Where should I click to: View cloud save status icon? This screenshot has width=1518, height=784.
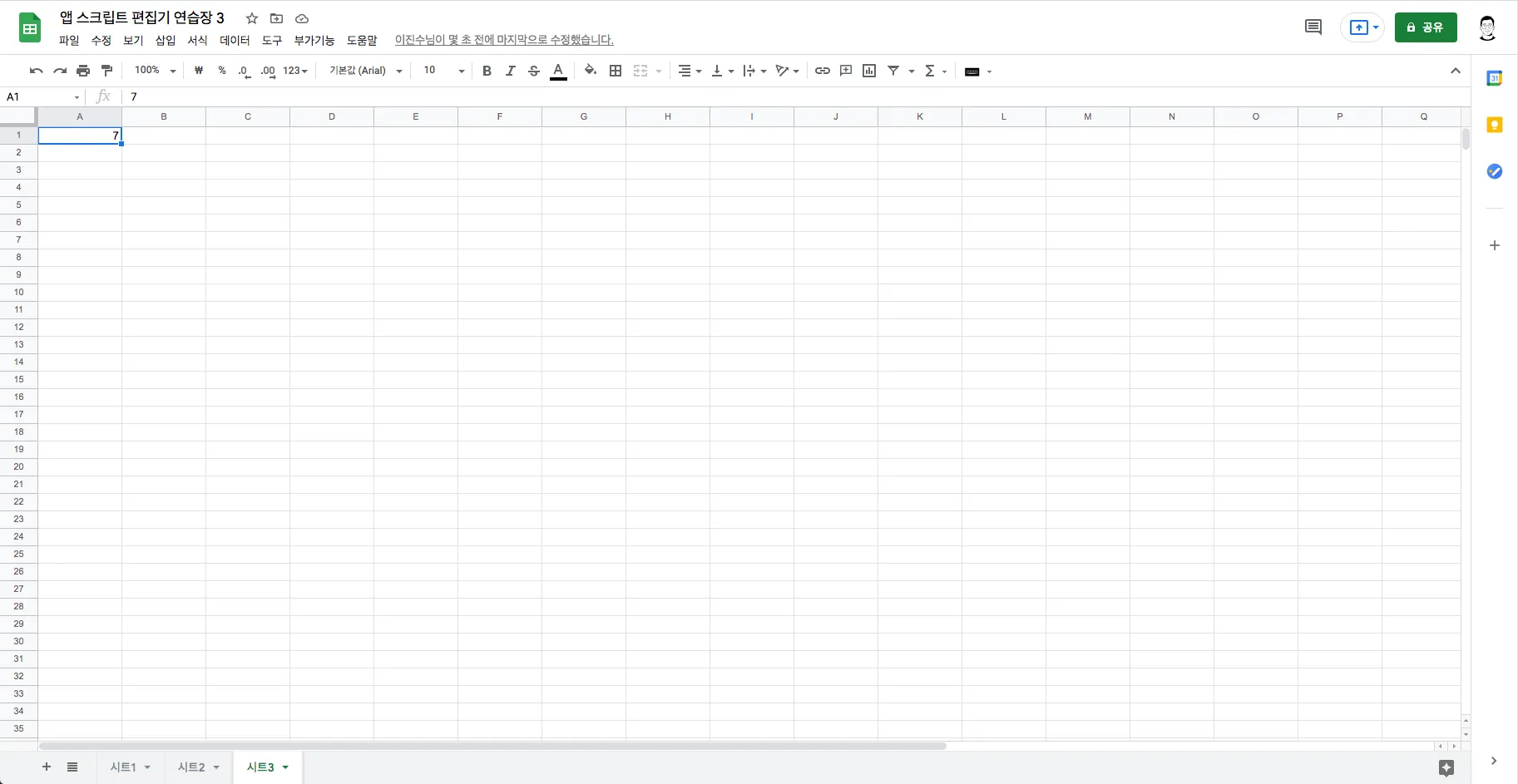click(302, 18)
